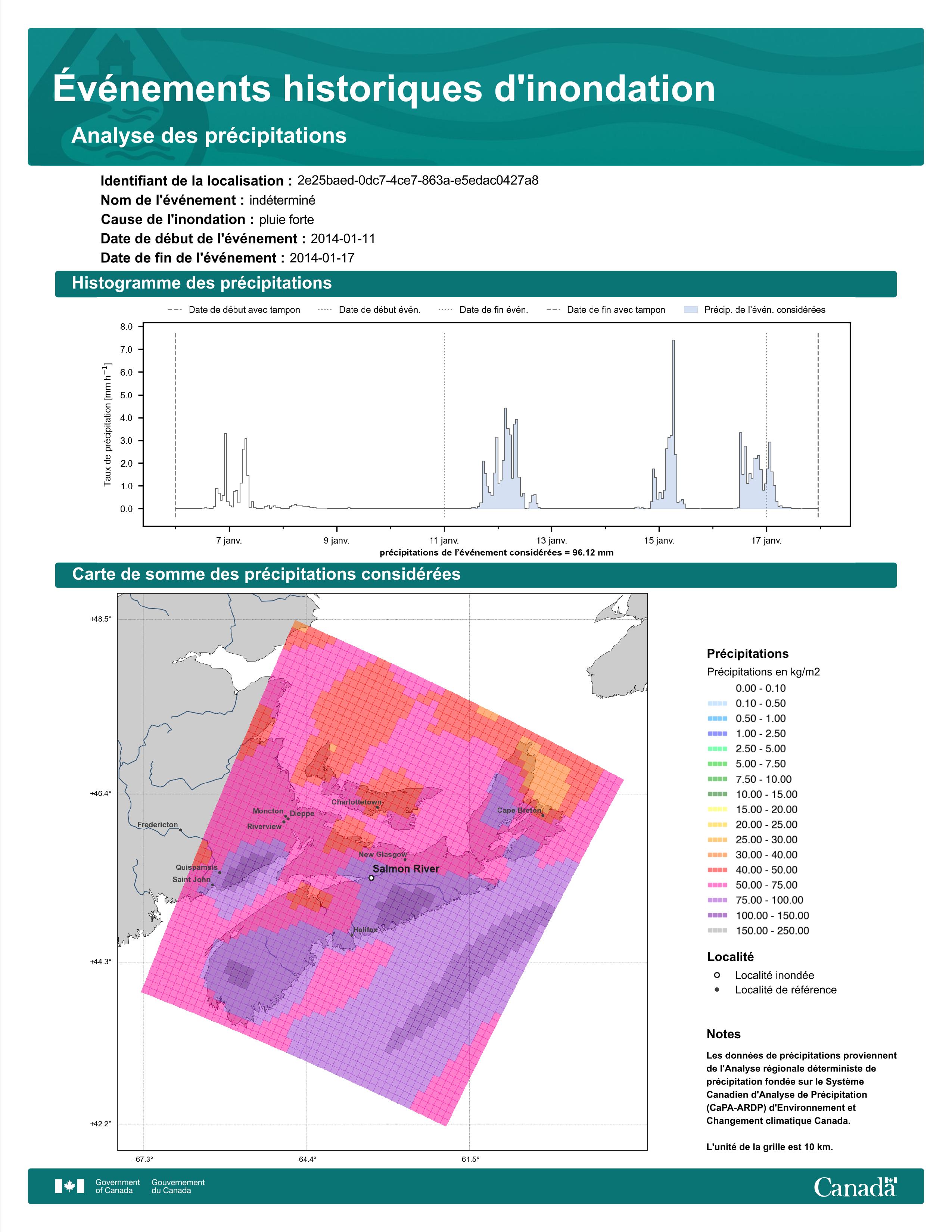Image resolution: width=952 pixels, height=1232 pixels.
Task: Click the 11 janv. axis label
Action: click(444, 541)
